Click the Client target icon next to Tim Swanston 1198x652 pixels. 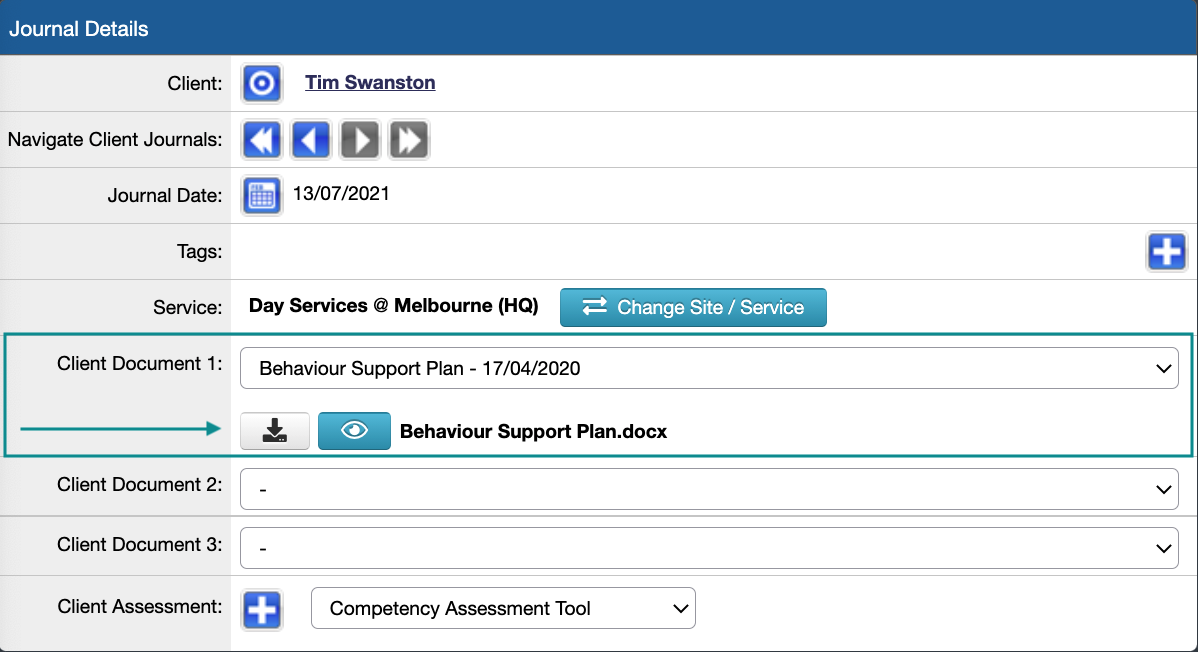(261, 83)
